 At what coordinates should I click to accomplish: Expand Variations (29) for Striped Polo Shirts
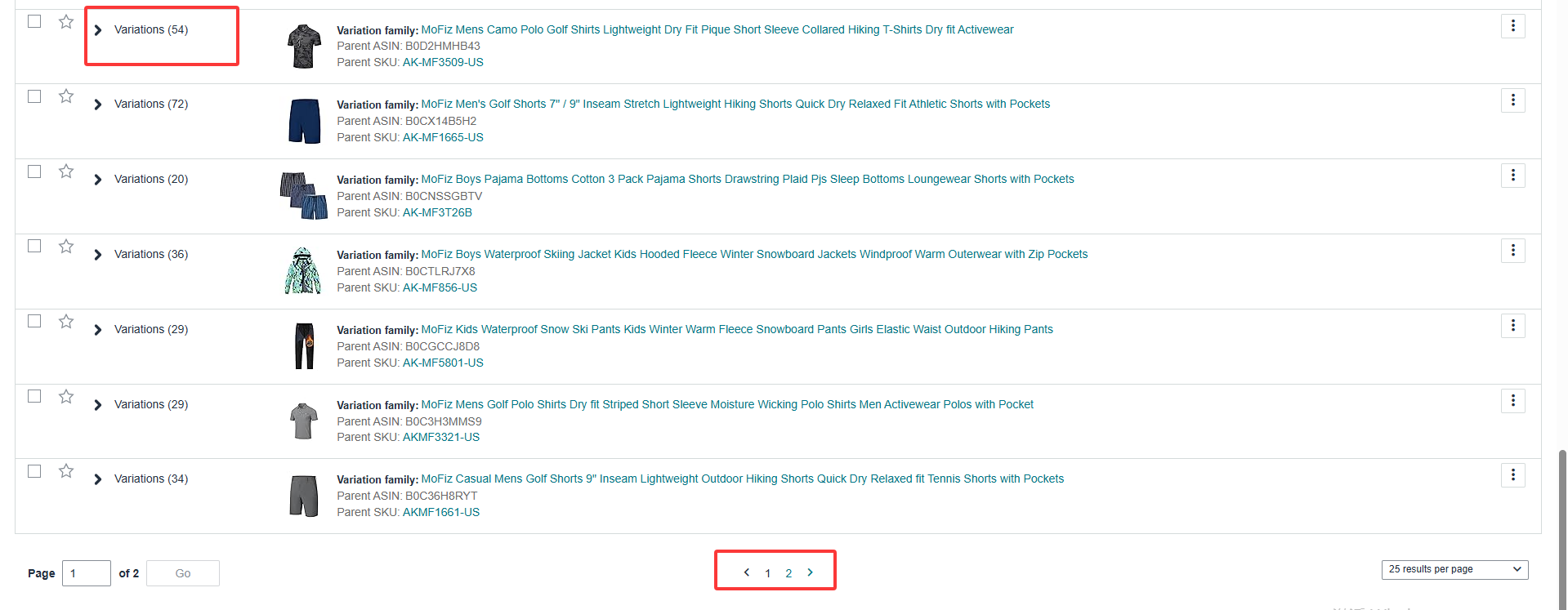pyautogui.click(x=98, y=405)
